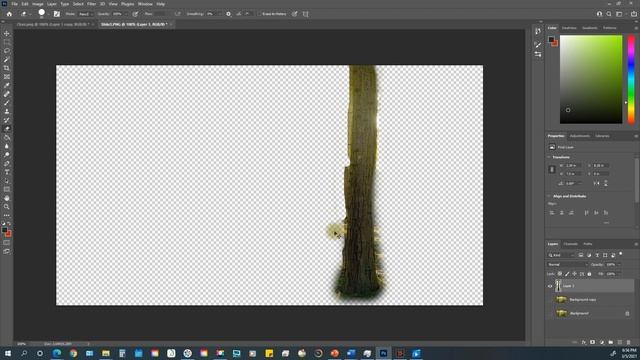Select the Path Selection tool
Viewport: 640px width, 360px height.
tap(7, 180)
